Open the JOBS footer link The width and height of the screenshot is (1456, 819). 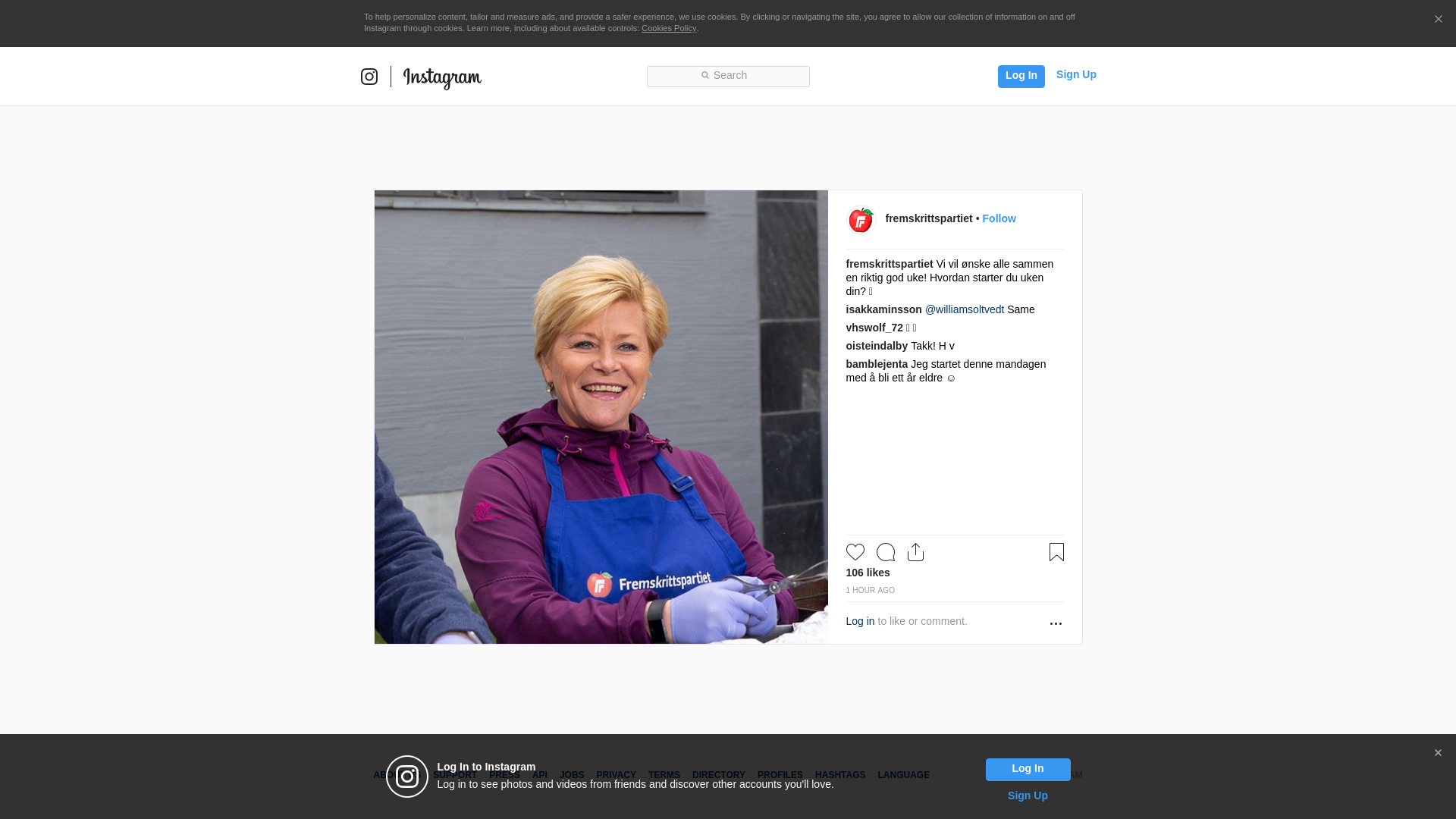click(572, 775)
